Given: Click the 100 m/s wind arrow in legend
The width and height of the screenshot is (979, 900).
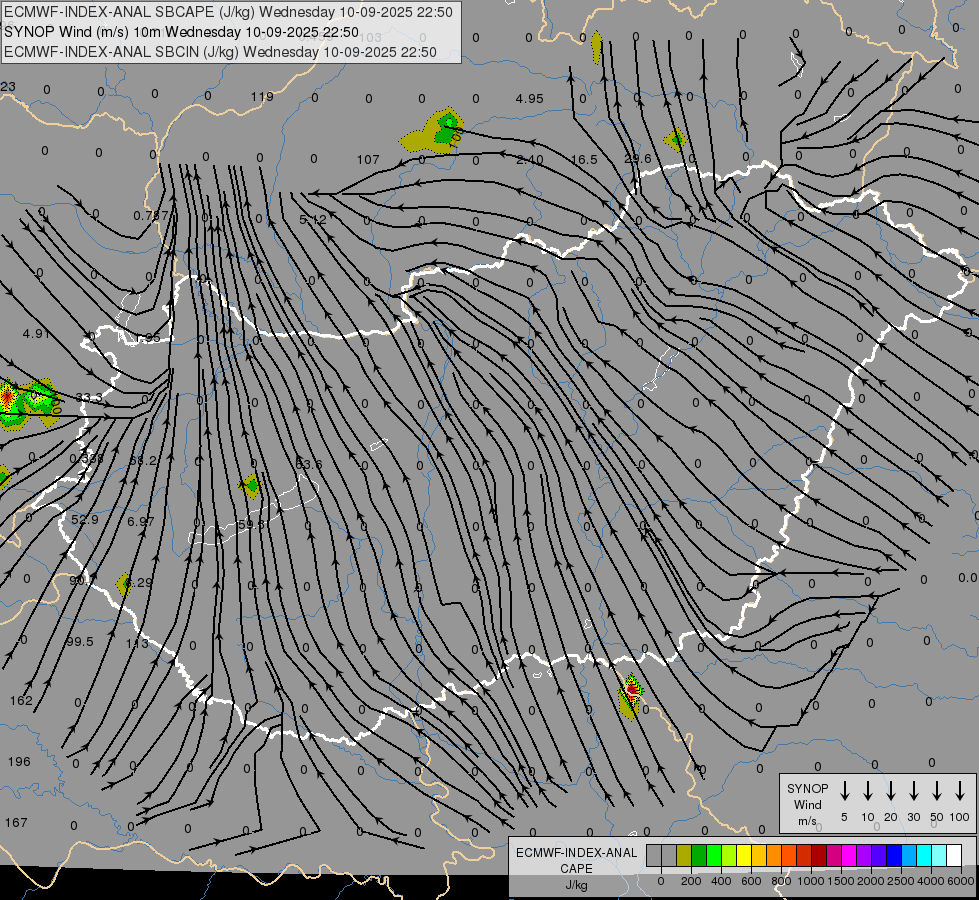Looking at the screenshot, I should click(x=960, y=791).
